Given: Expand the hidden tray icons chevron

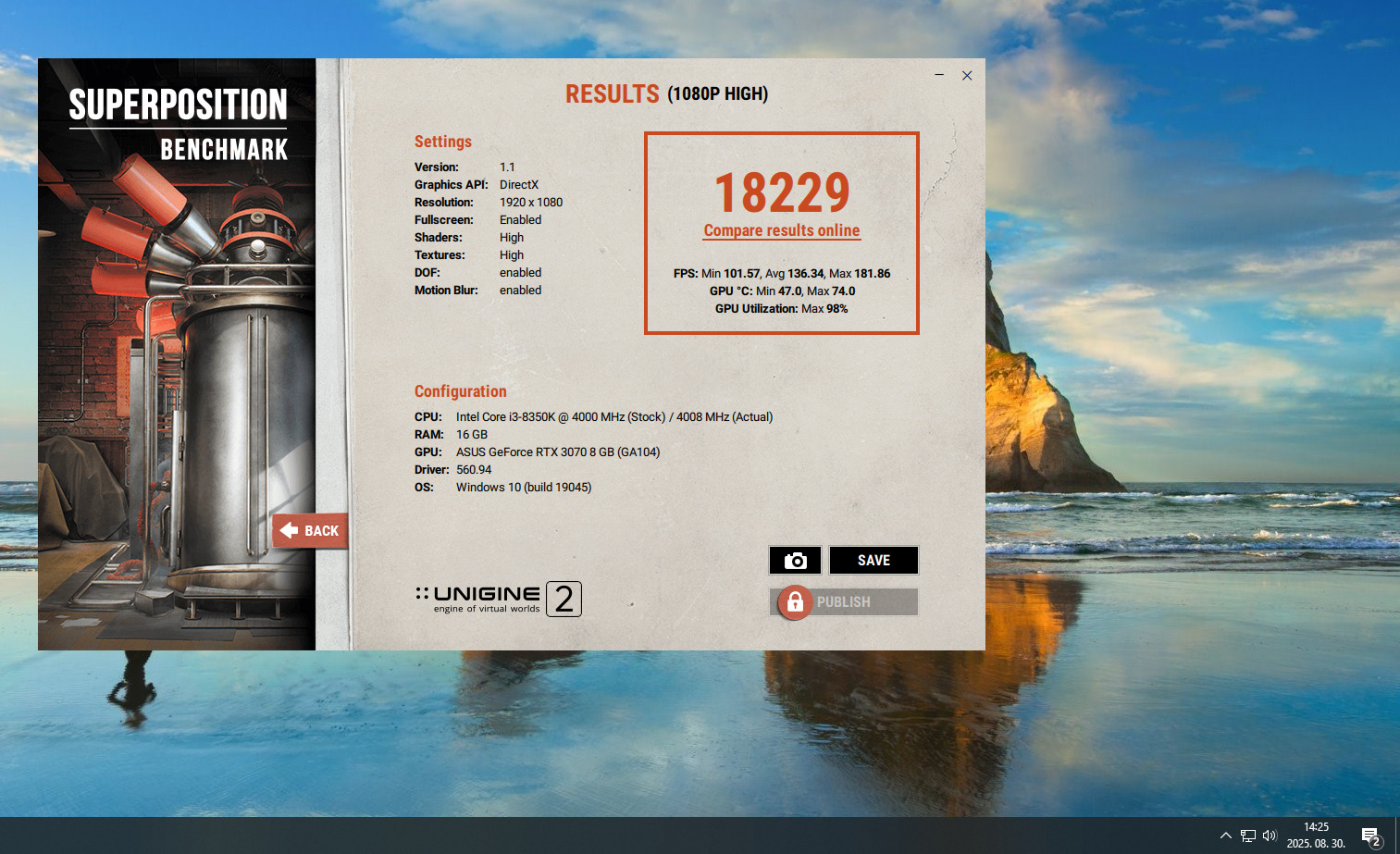Looking at the screenshot, I should [1226, 835].
